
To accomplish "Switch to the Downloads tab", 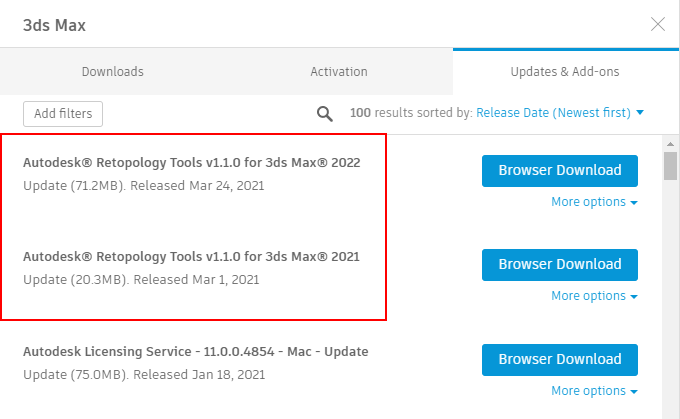I will (x=112, y=72).
